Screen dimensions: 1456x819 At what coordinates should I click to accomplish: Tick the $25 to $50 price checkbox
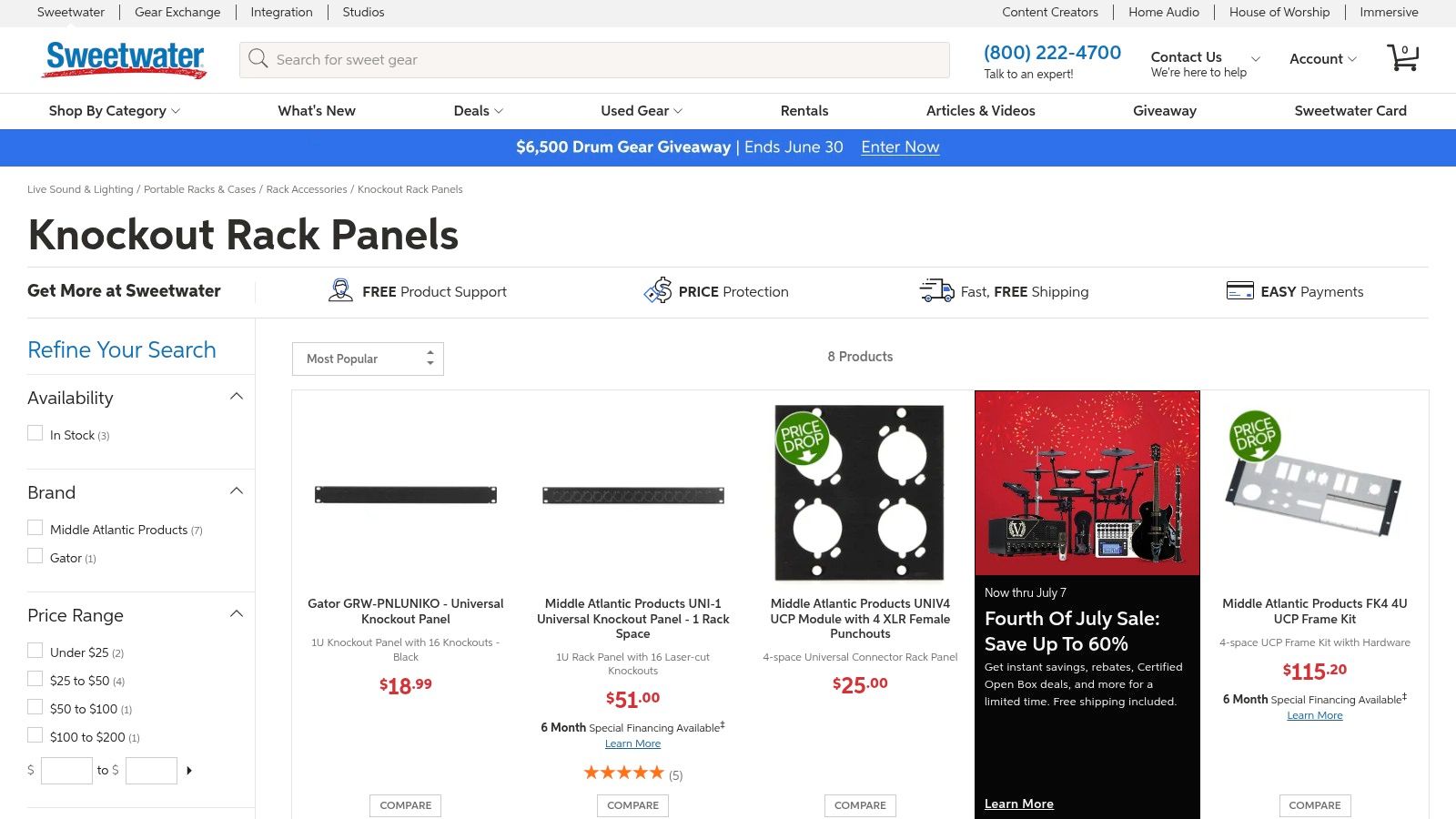point(35,680)
